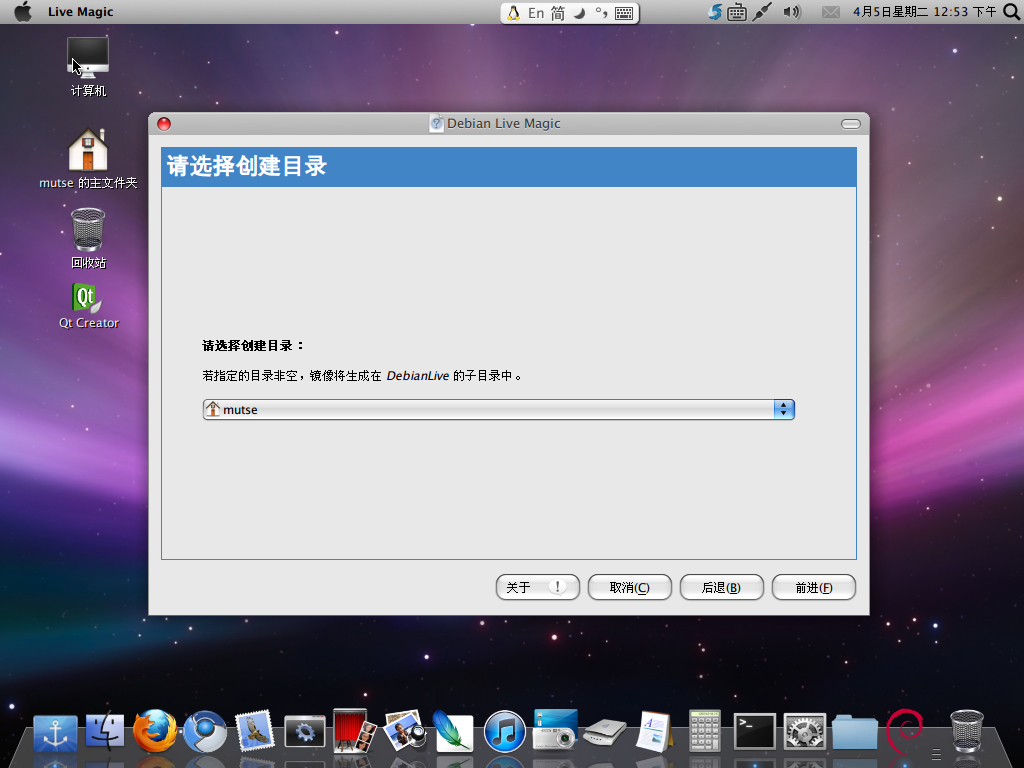Click the 关于 about button
Screen dimensions: 1024x768
(537, 587)
